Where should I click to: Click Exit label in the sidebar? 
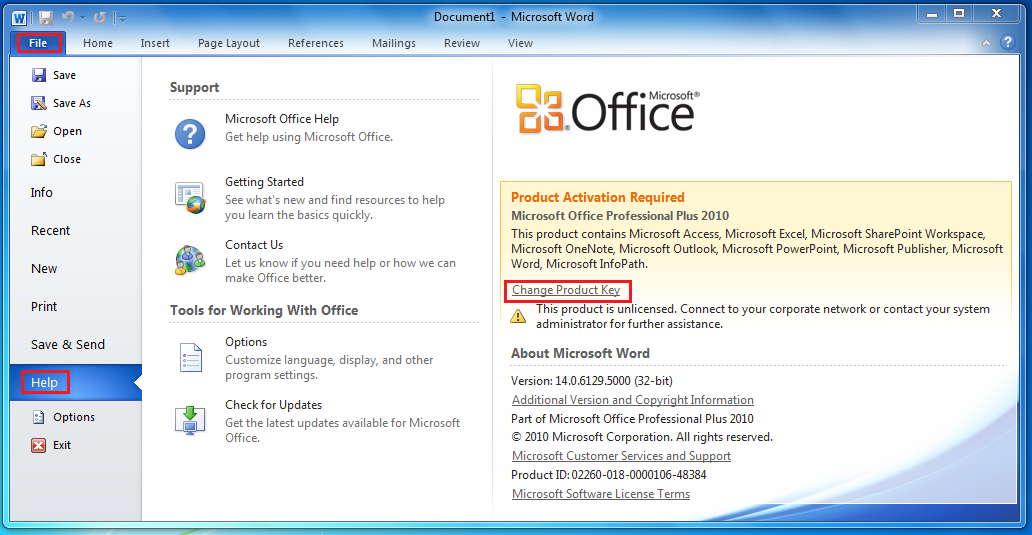[62, 445]
